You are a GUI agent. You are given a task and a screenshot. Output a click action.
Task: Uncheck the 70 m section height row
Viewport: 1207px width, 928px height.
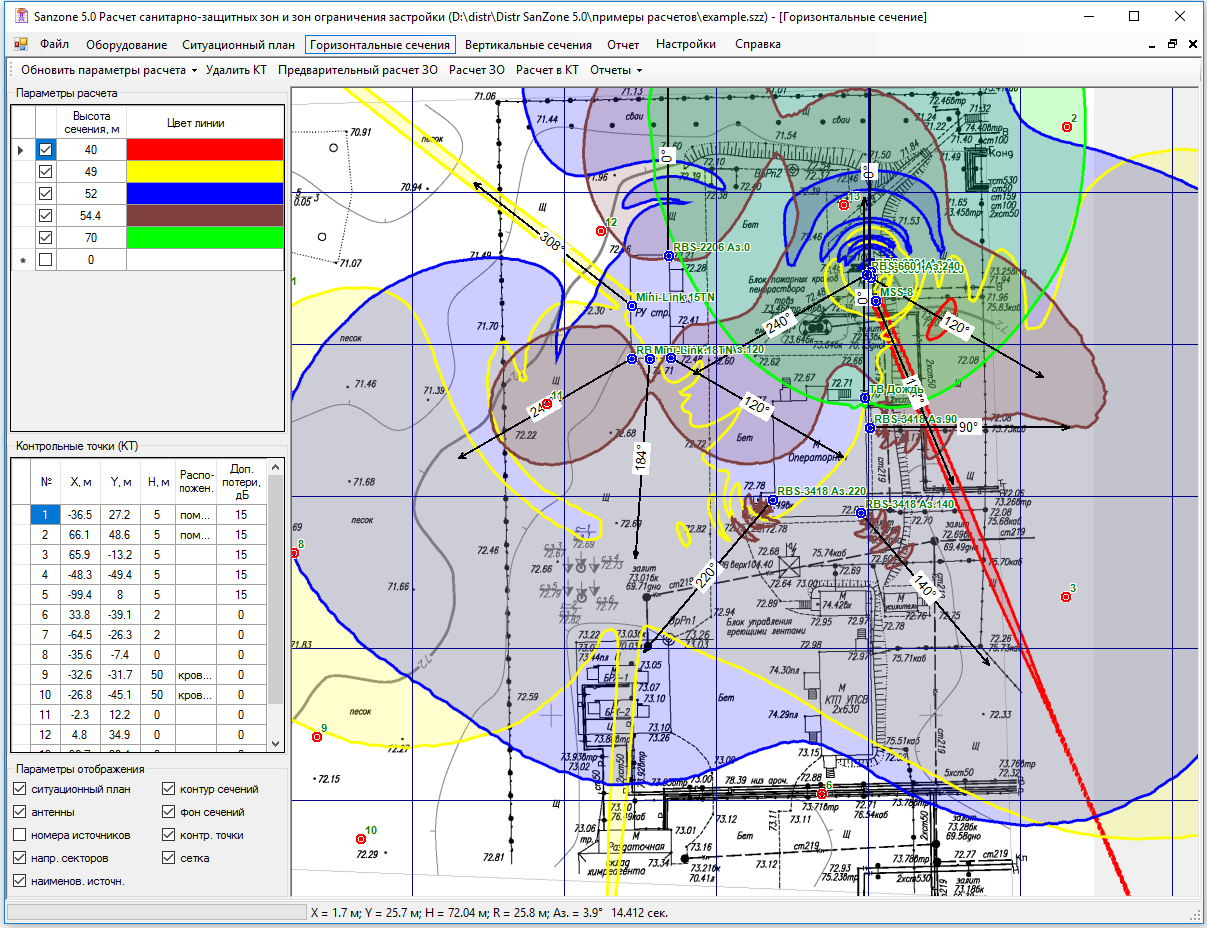pos(45,237)
